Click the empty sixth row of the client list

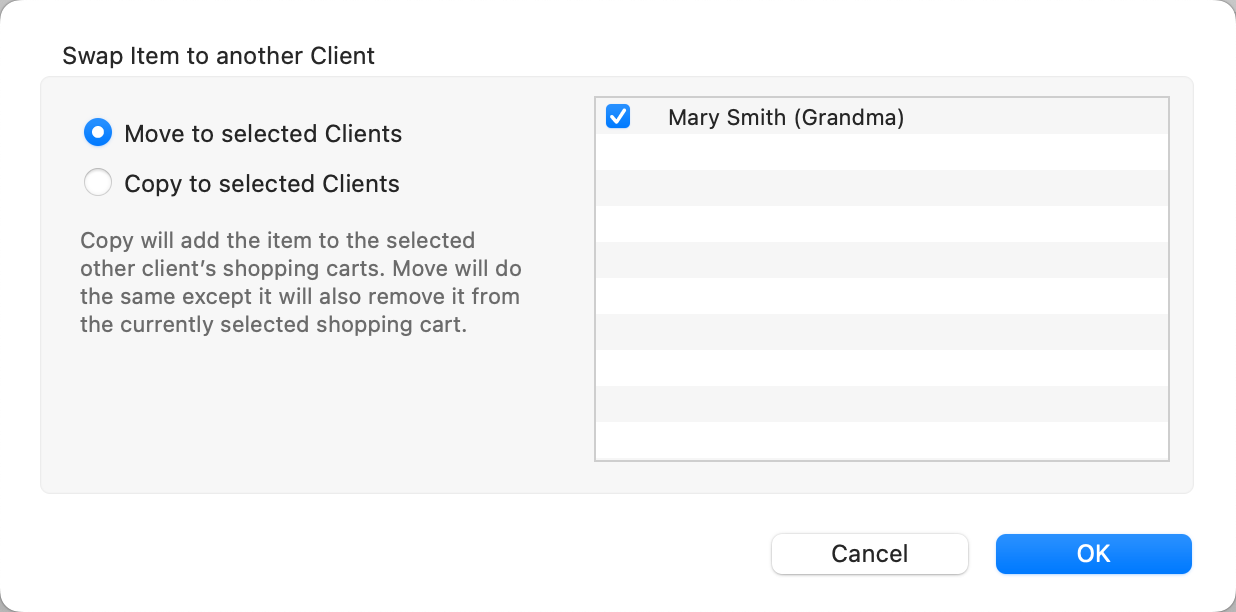click(882, 297)
